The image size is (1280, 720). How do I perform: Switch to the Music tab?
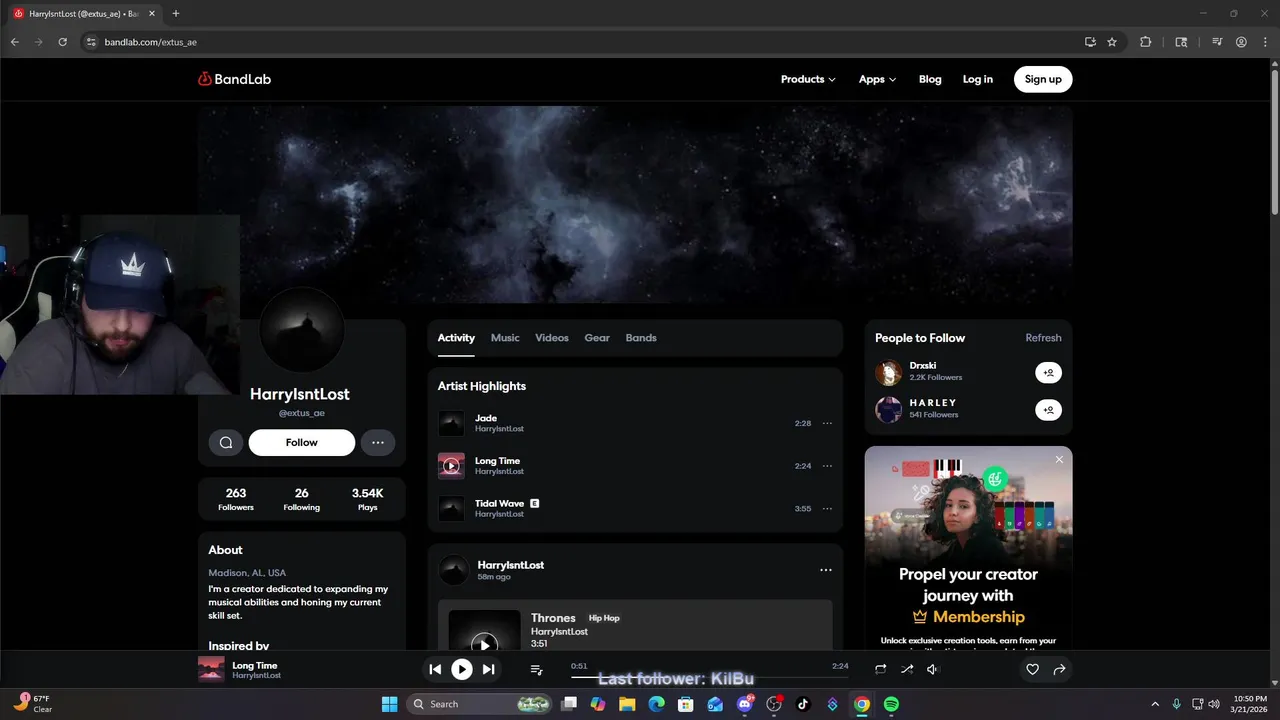coord(505,338)
